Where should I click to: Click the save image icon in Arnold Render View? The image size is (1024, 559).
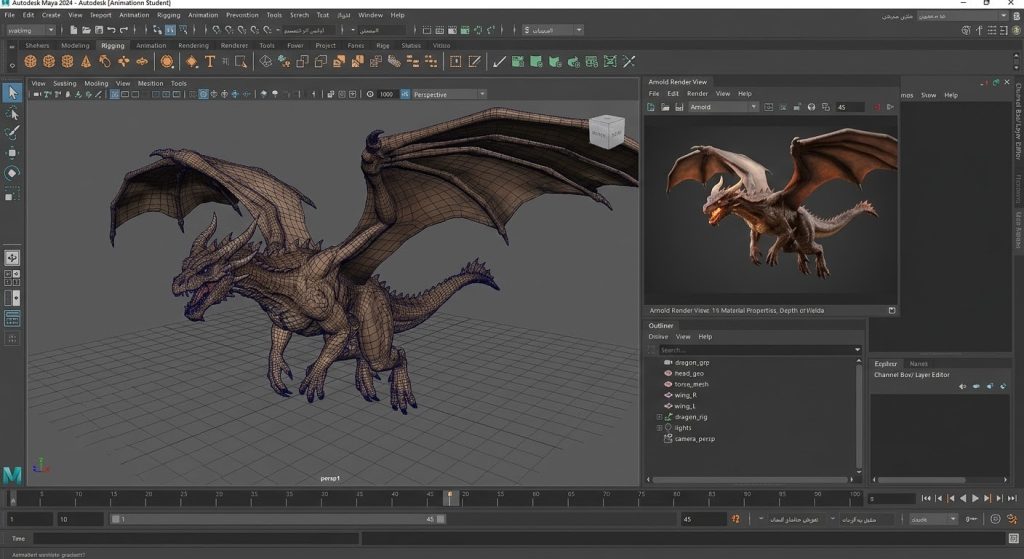(679, 107)
